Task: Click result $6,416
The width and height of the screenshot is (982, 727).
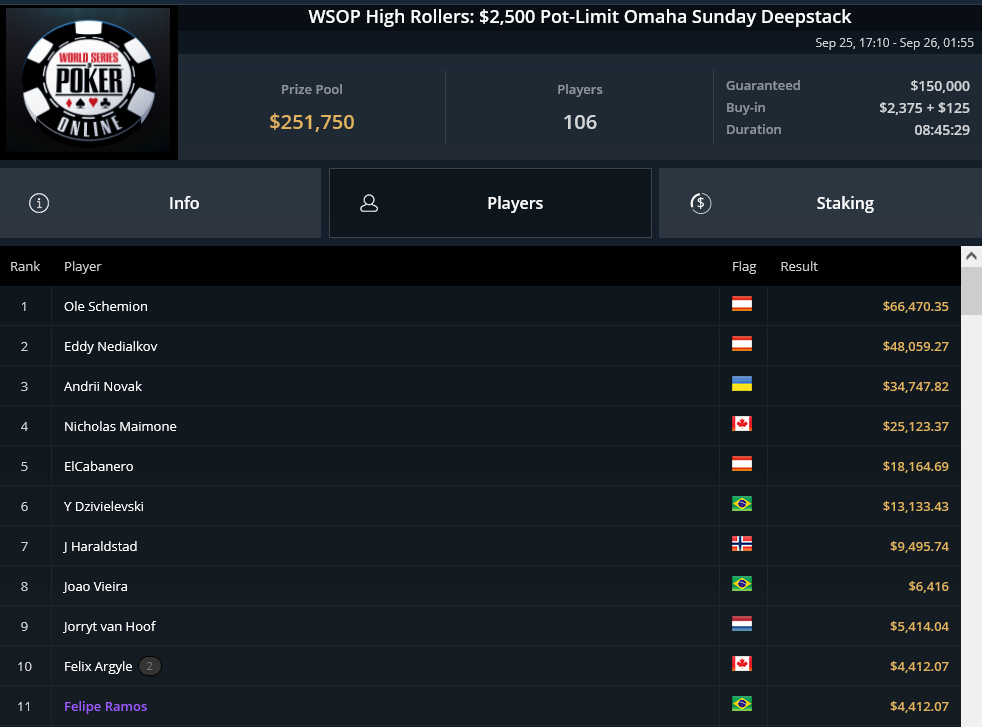Action: [929, 587]
